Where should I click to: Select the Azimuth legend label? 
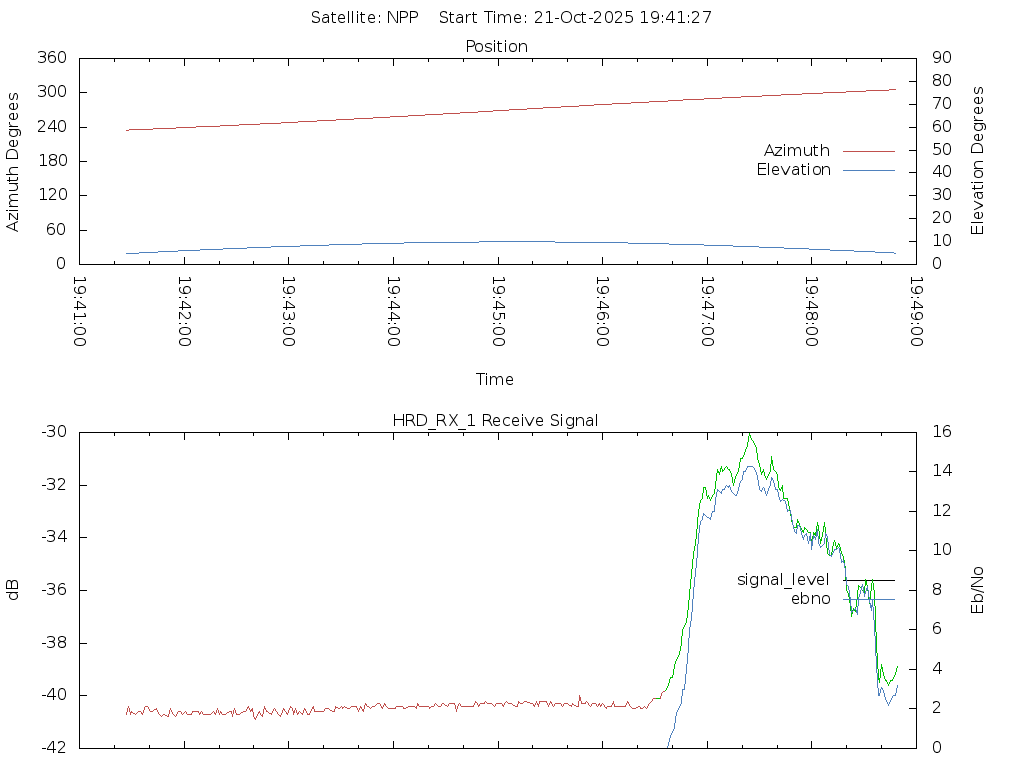pyautogui.click(x=796, y=151)
